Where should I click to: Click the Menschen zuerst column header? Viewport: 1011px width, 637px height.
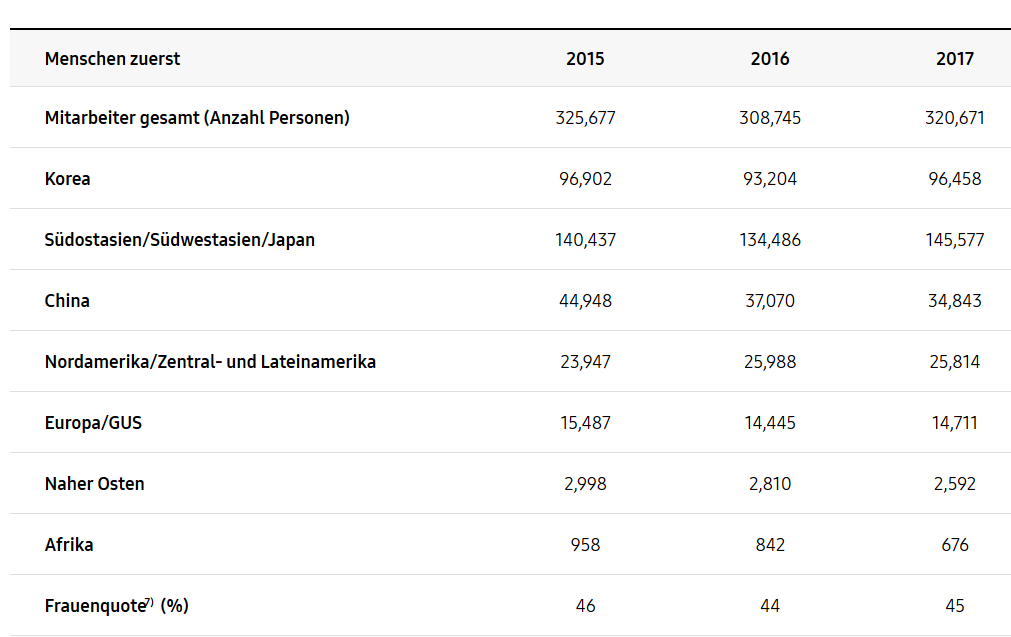(x=112, y=59)
